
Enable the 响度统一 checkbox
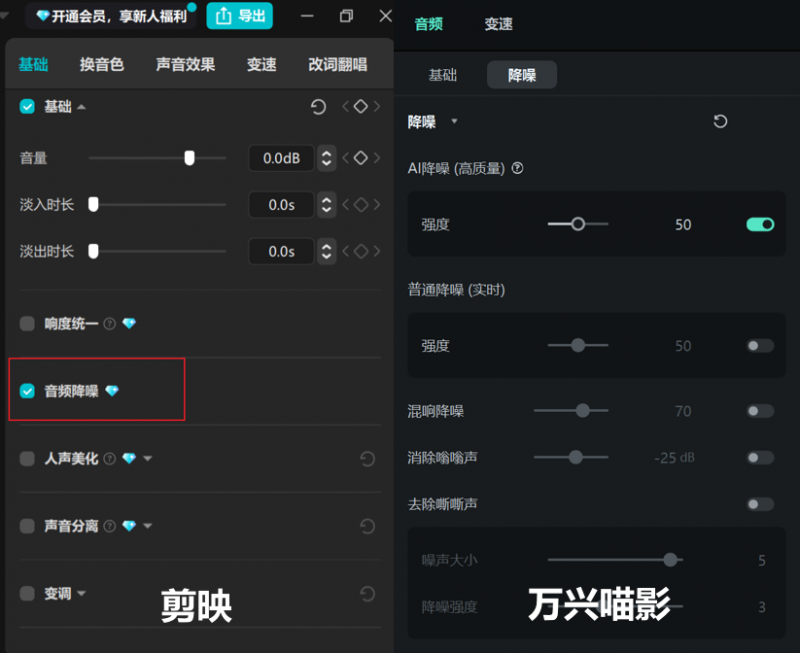coord(27,324)
